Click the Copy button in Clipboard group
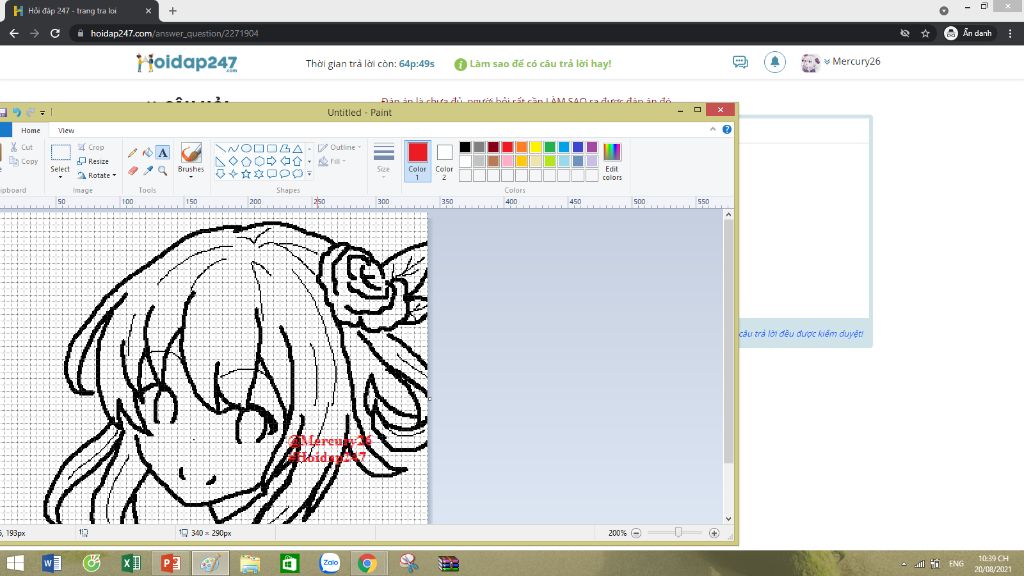Viewport: 1024px width, 576px height. click(x=24, y=161)
